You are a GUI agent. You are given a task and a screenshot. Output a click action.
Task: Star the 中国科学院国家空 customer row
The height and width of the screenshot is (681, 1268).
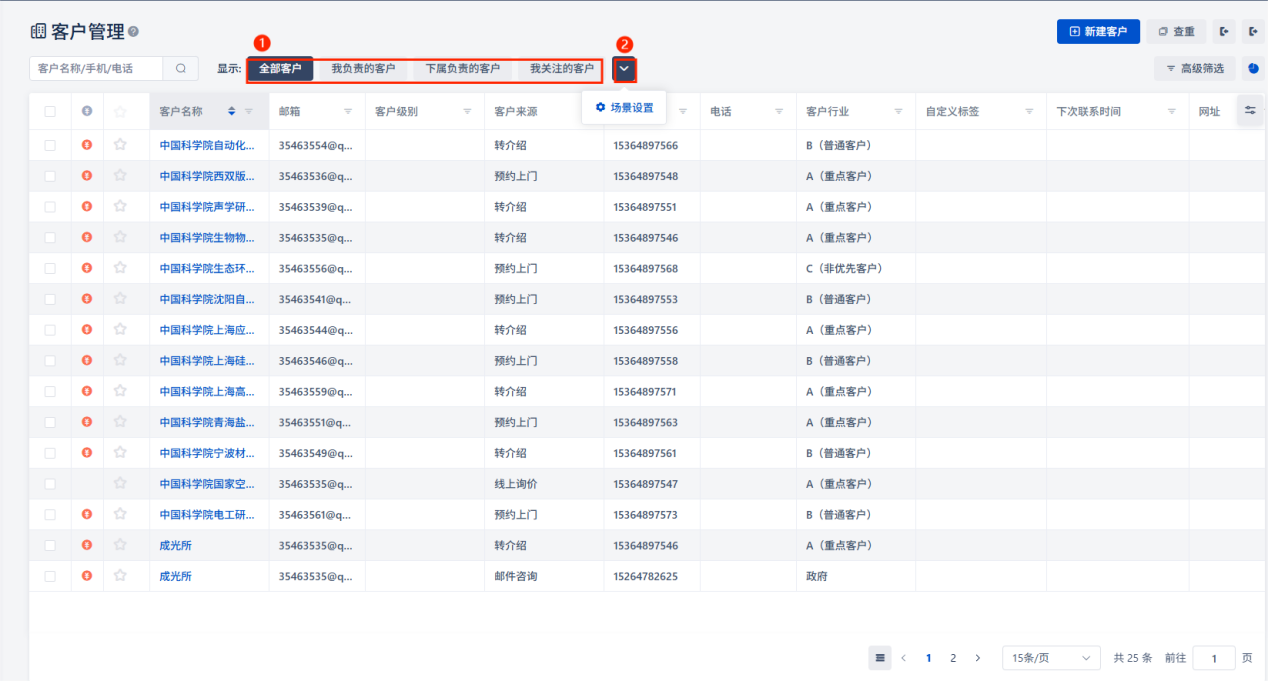click(120, 484)
